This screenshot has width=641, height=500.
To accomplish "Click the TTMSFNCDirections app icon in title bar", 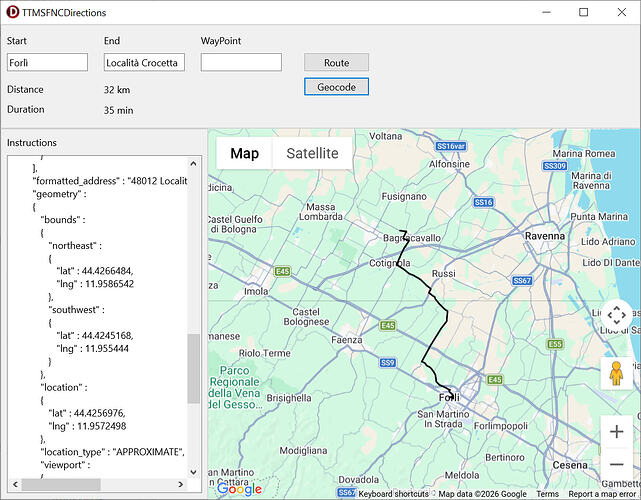I will 13,12.
